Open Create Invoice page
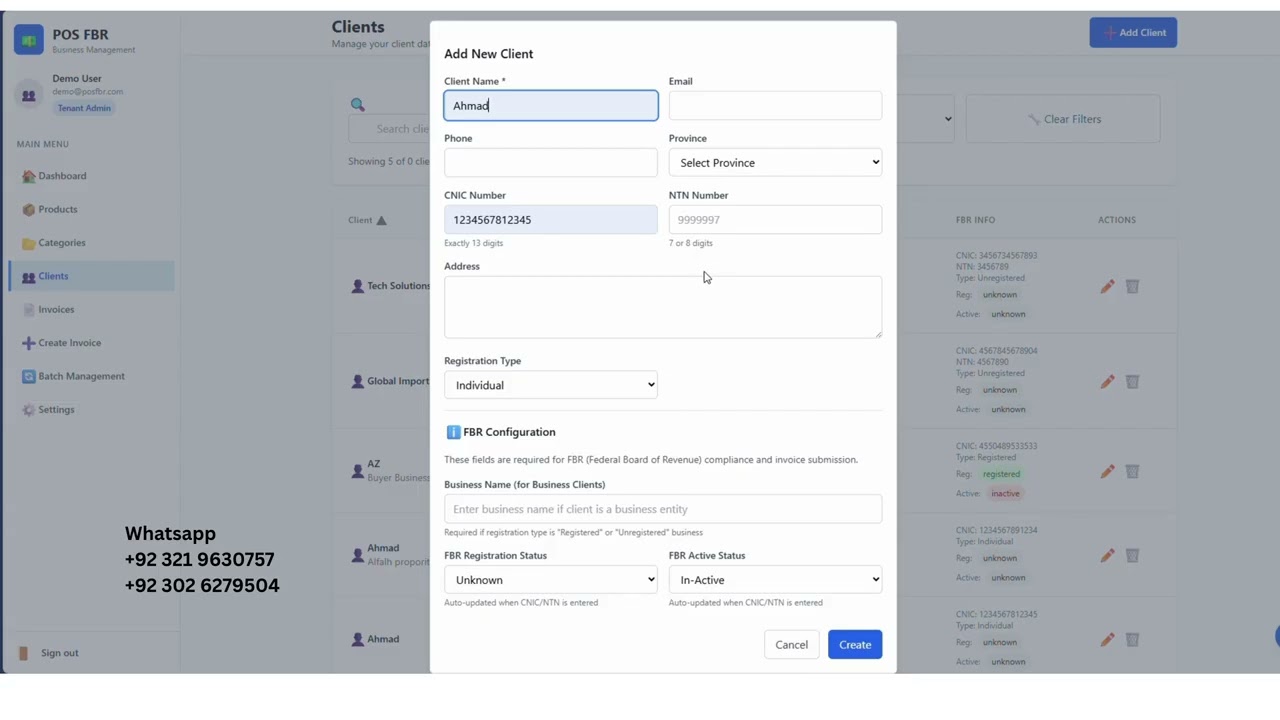The width and height of the screenshot is (1280, 720). 92,343
